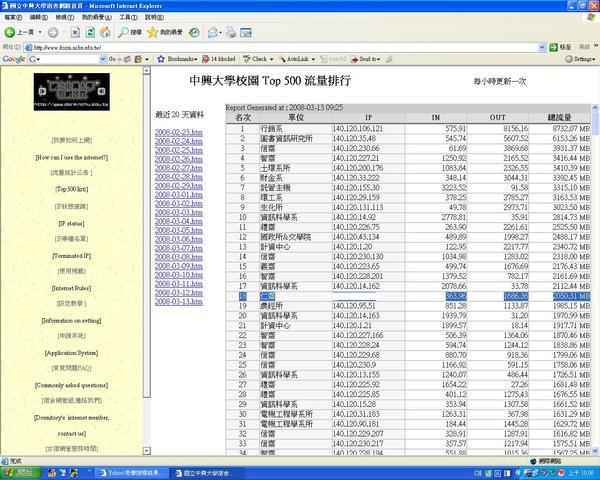The image size is (600, 480).
Task: Click AutoLink on the Google toolbar
Action: click(x=293, y=59)
